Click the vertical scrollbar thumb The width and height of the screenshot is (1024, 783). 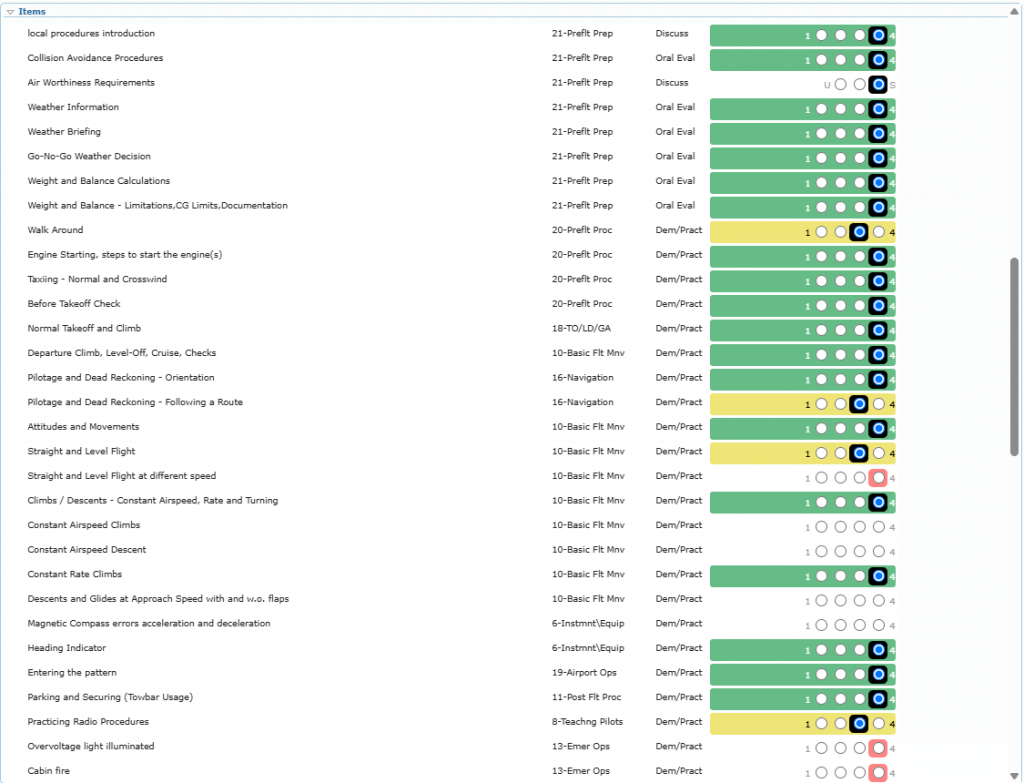pos(1014,357)
